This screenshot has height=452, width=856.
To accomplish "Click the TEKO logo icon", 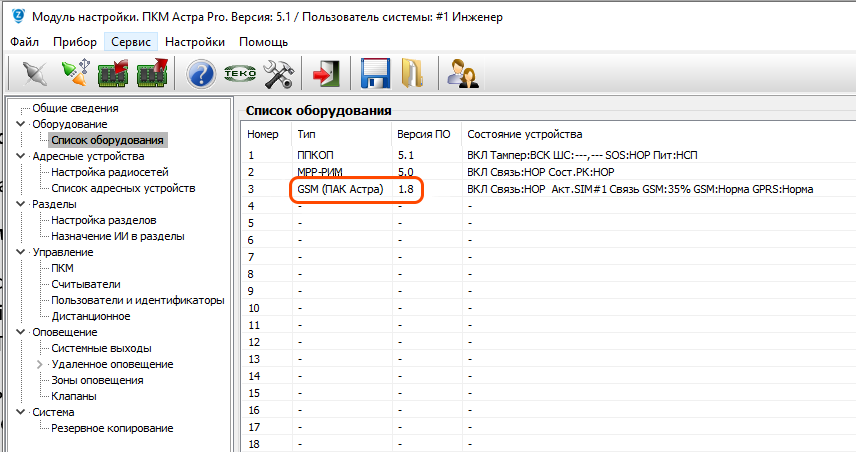I will (x=239, y=74).
